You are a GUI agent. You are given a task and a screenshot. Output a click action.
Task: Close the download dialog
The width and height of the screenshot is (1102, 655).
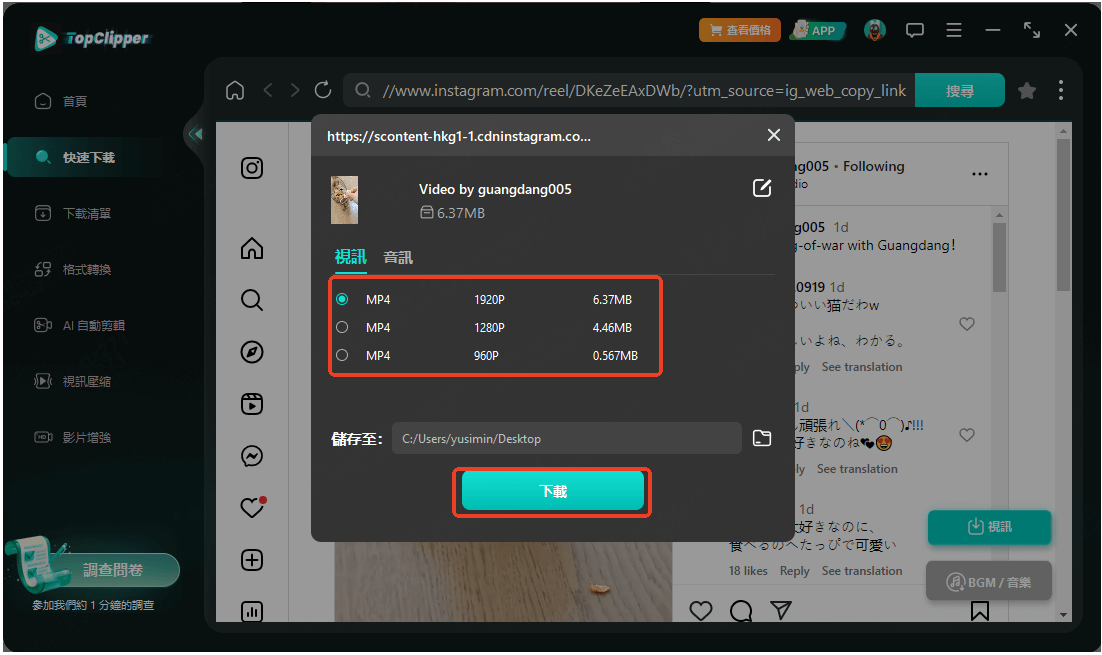tap(774, 135)
